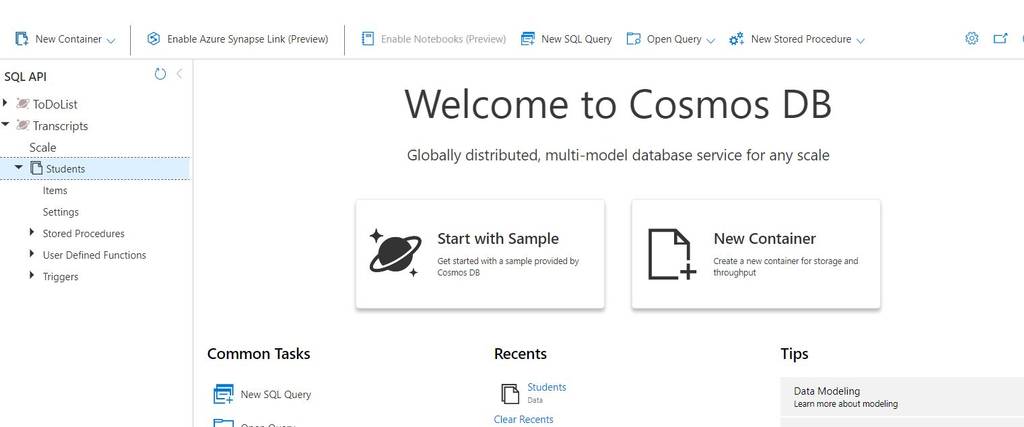Screen dimensions: 1024x427
Task: Click the SQL API panel heading
Action: coord(25,76)
